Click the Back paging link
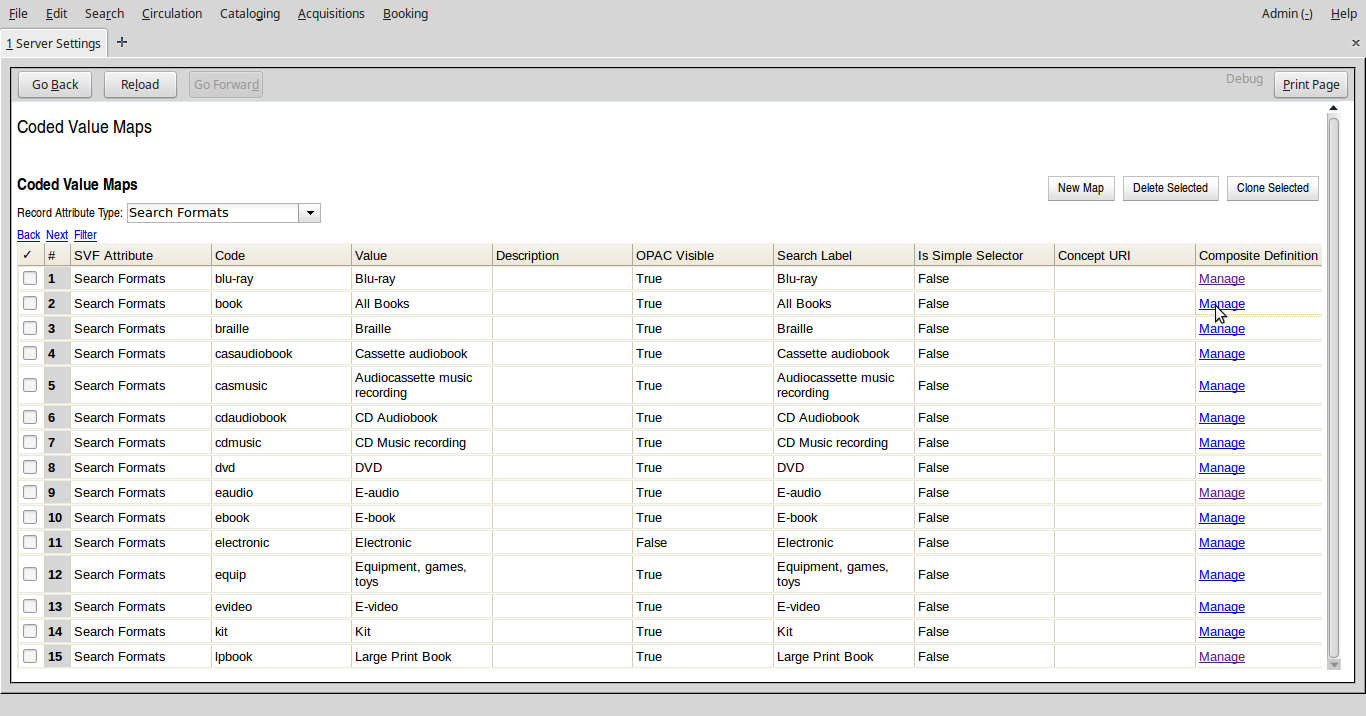 coord(29,235)
